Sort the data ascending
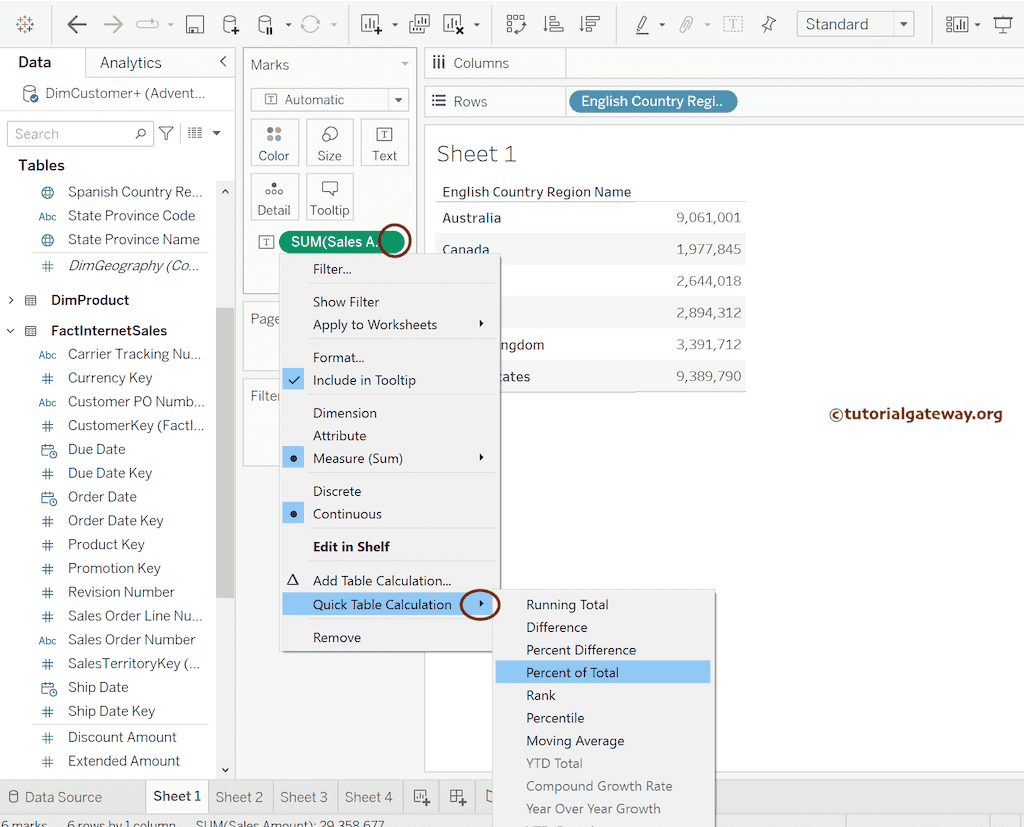This screenshot has width=1024, height=827. coord(553,24)
